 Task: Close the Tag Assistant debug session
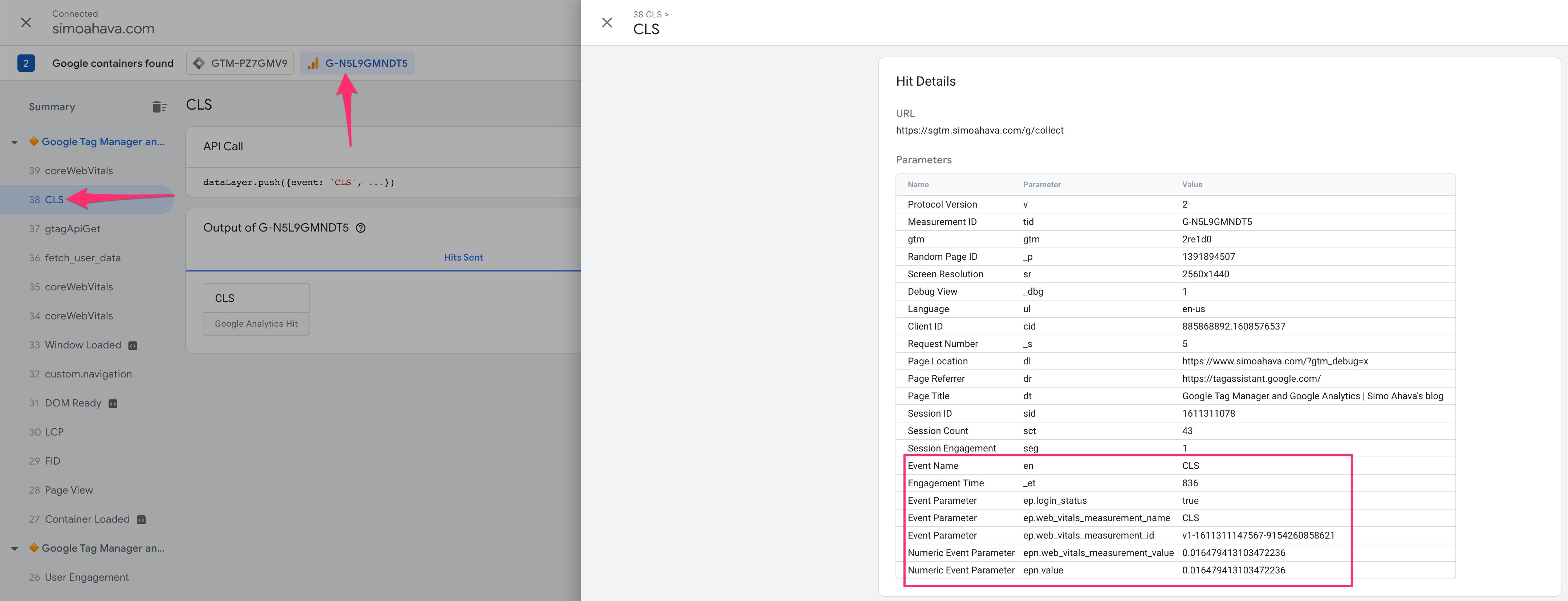(26, 23)
